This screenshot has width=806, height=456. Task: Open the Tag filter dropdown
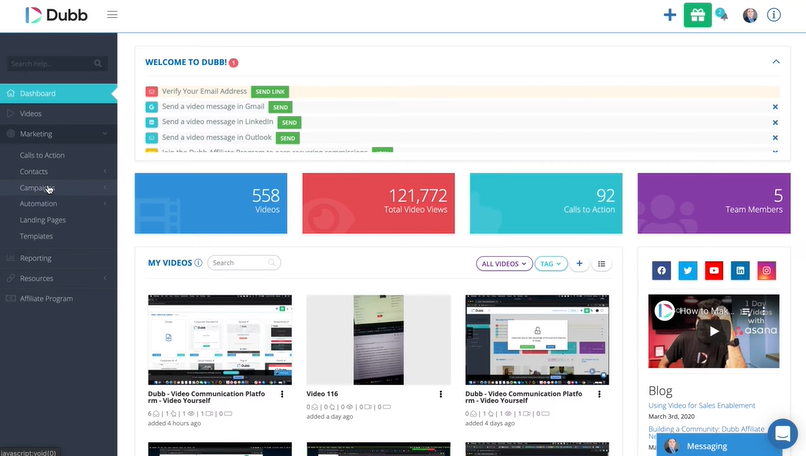coord(551,264)
